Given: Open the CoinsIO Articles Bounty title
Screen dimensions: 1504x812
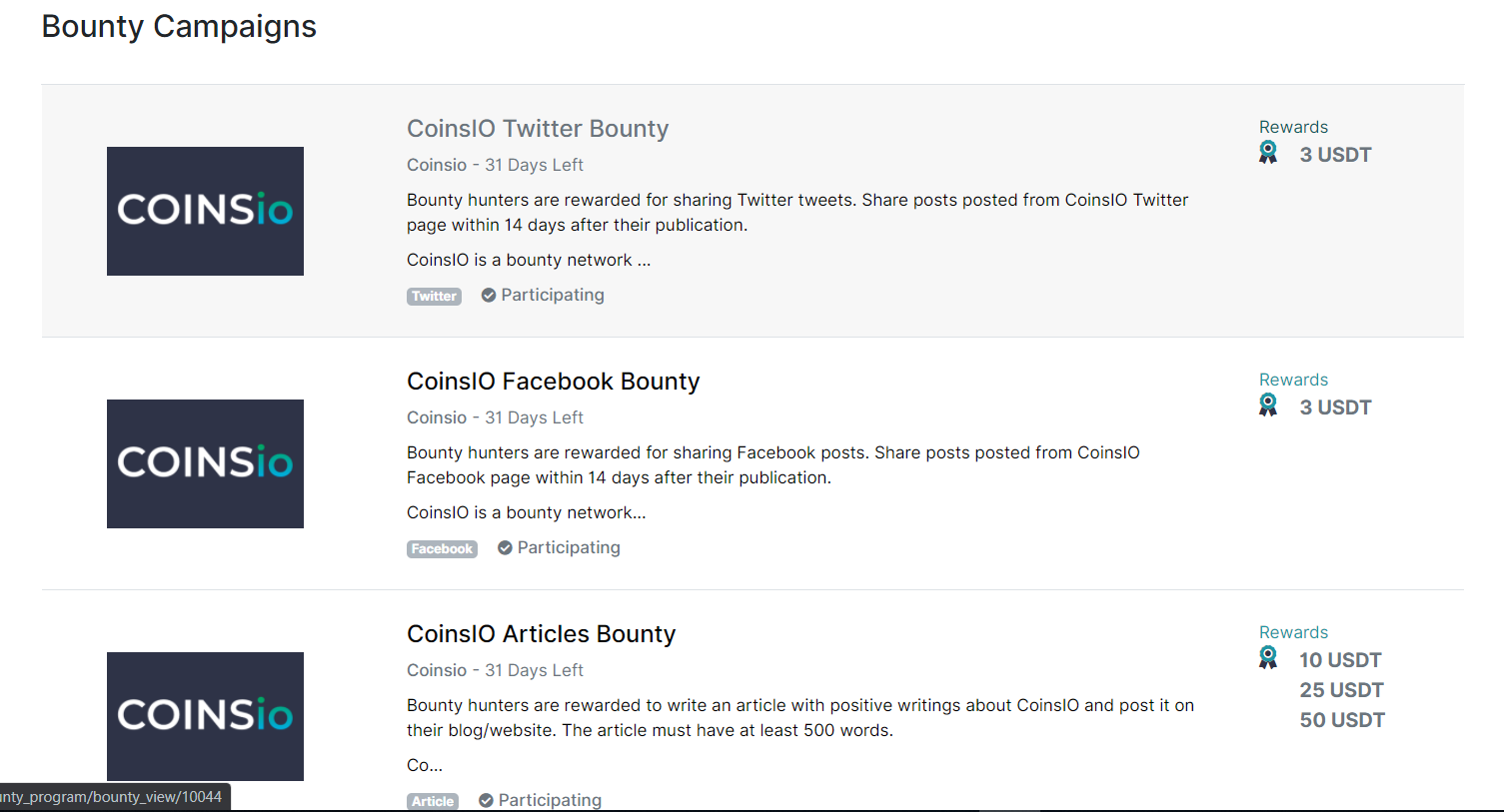Looking at the screenshot, I should pyautogui.click(x=541, y=634).
